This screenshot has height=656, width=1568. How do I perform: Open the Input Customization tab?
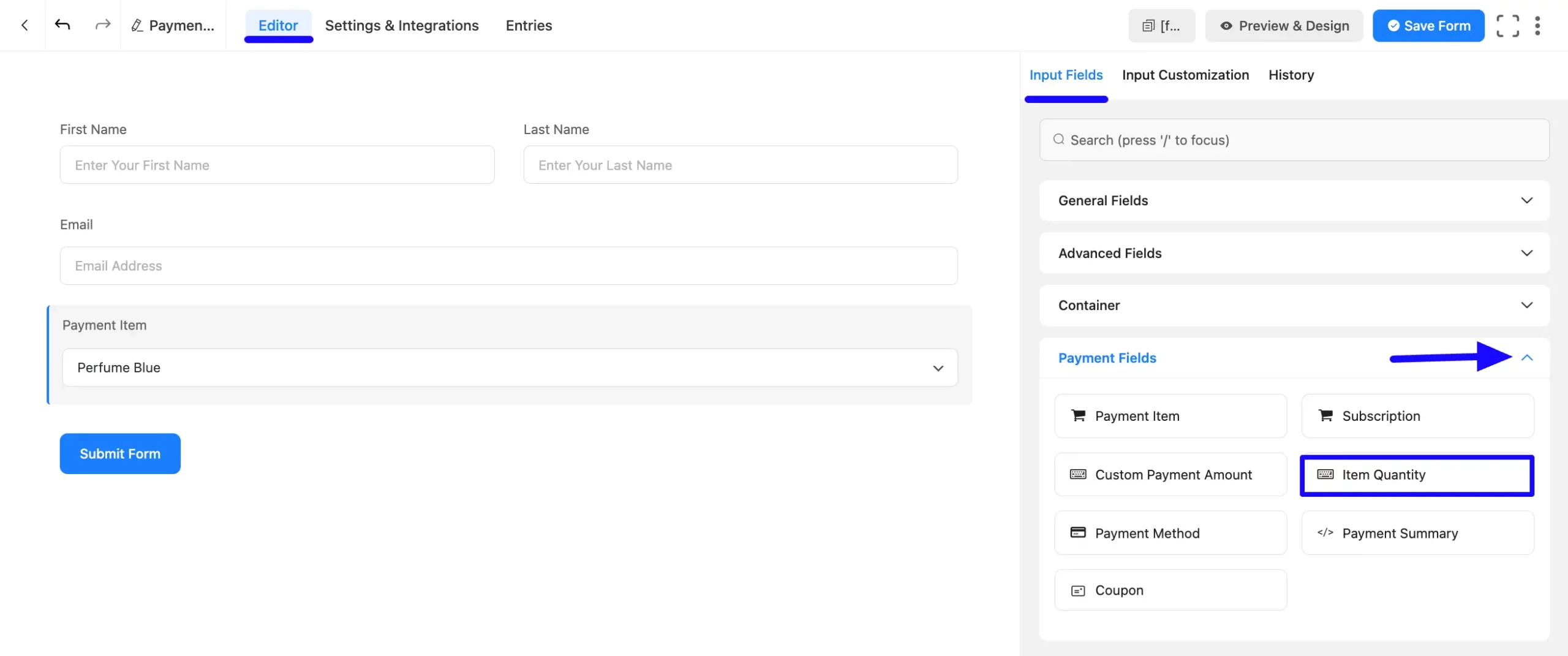[1185, 75]
